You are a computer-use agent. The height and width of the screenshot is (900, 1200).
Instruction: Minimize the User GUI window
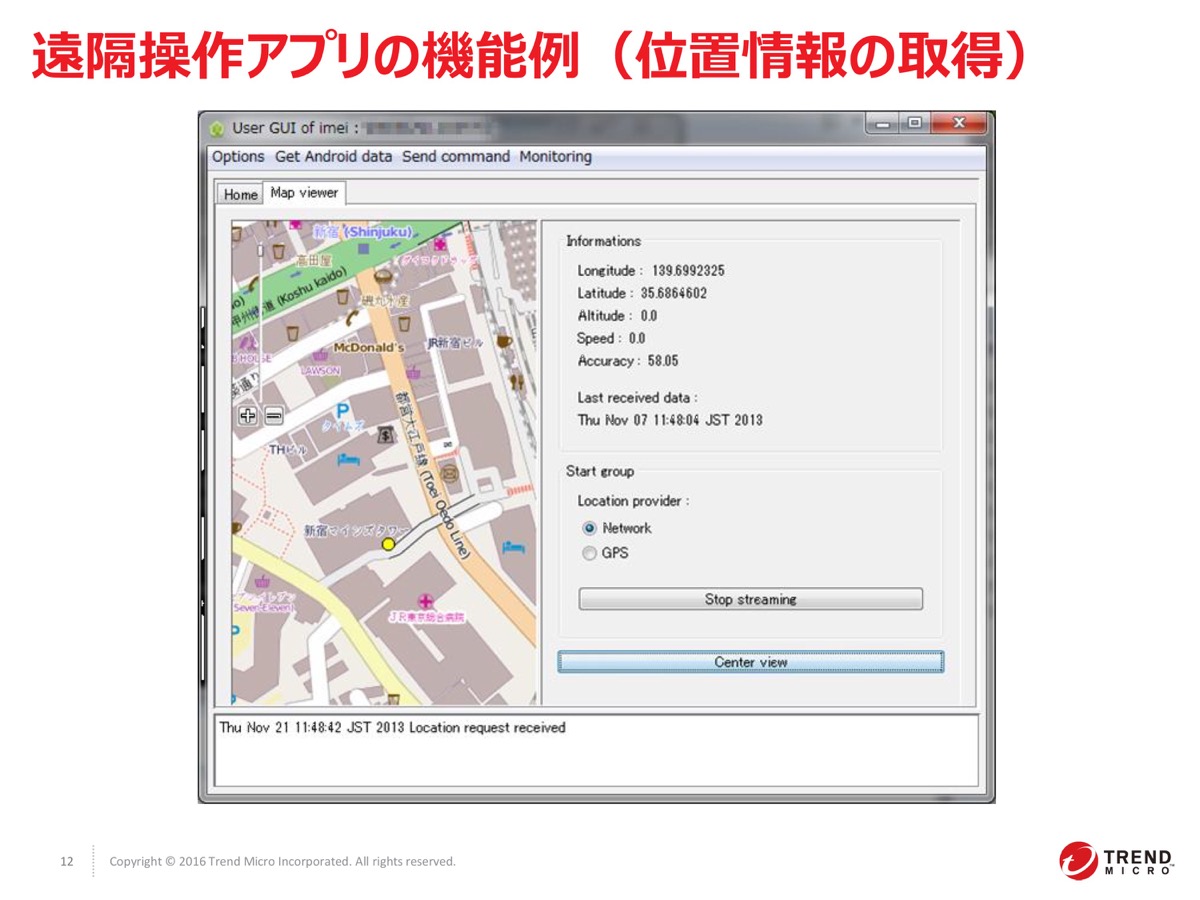[884, 124]
